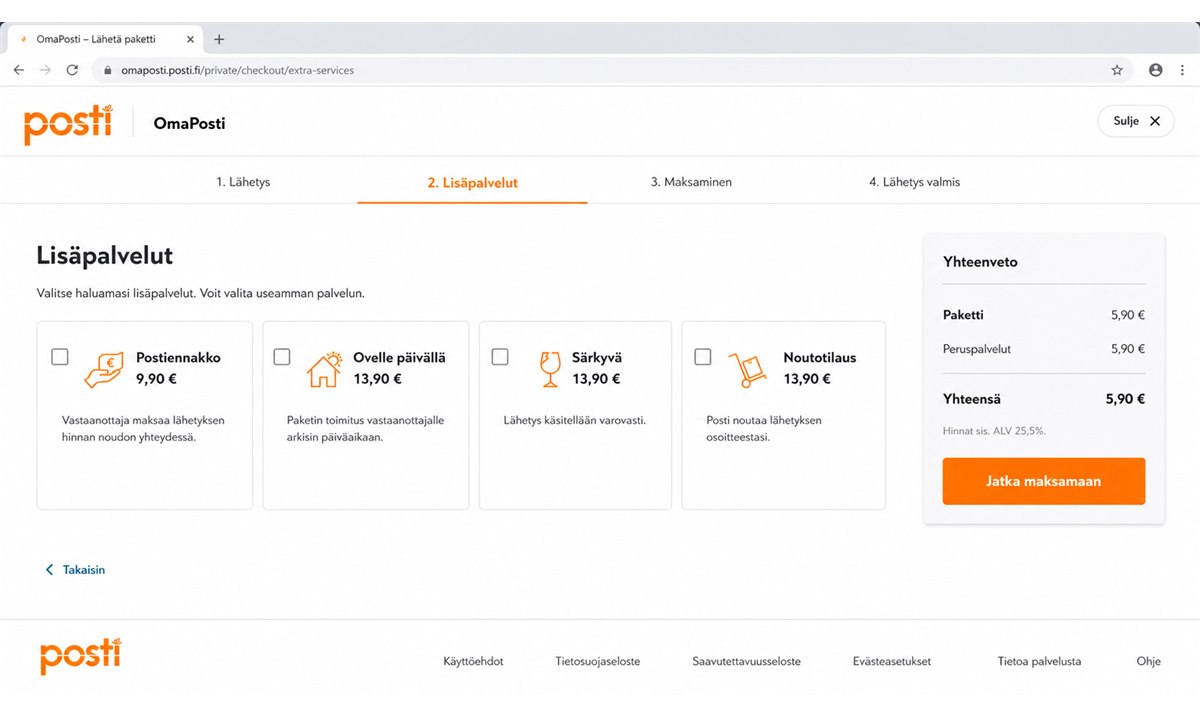Tick the Ovelle päivällä checkbox
Image resolution: width=1200 pixels, height=720 pixels.
(282, 357)
